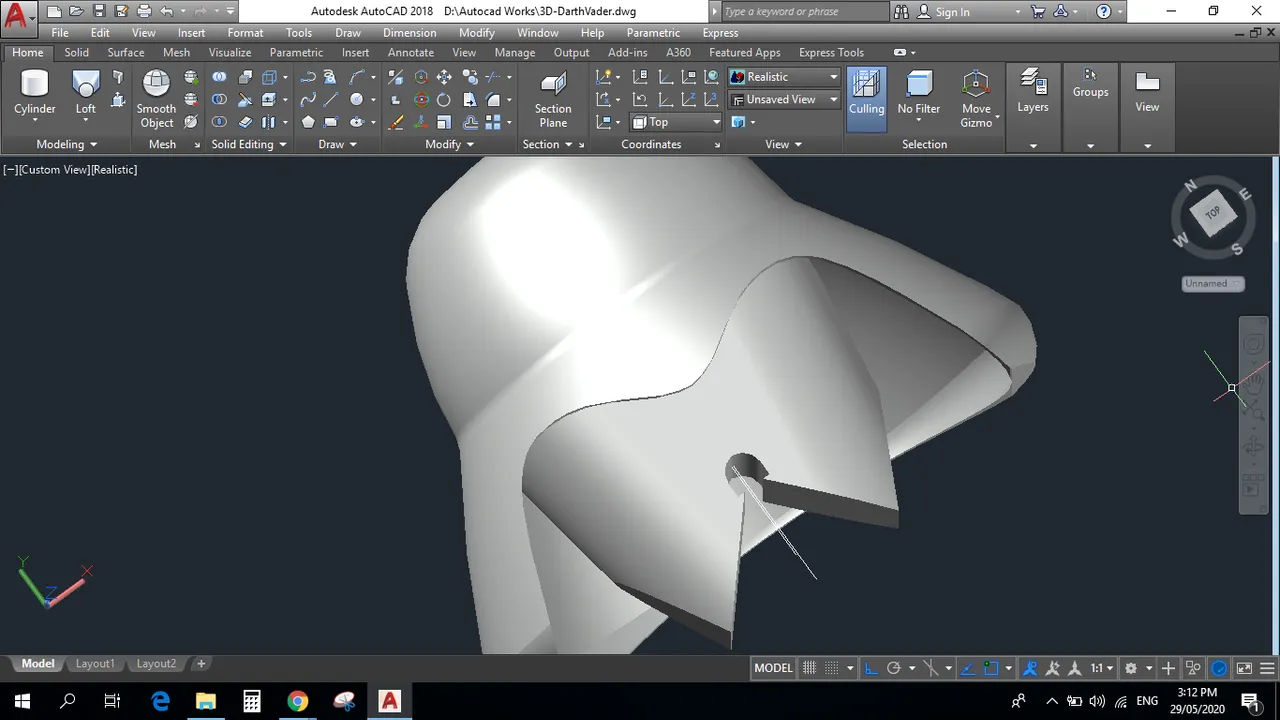Select the Rotate tool in Modify panel
This screenshot has width=1280, height=720.
point(444,99)
